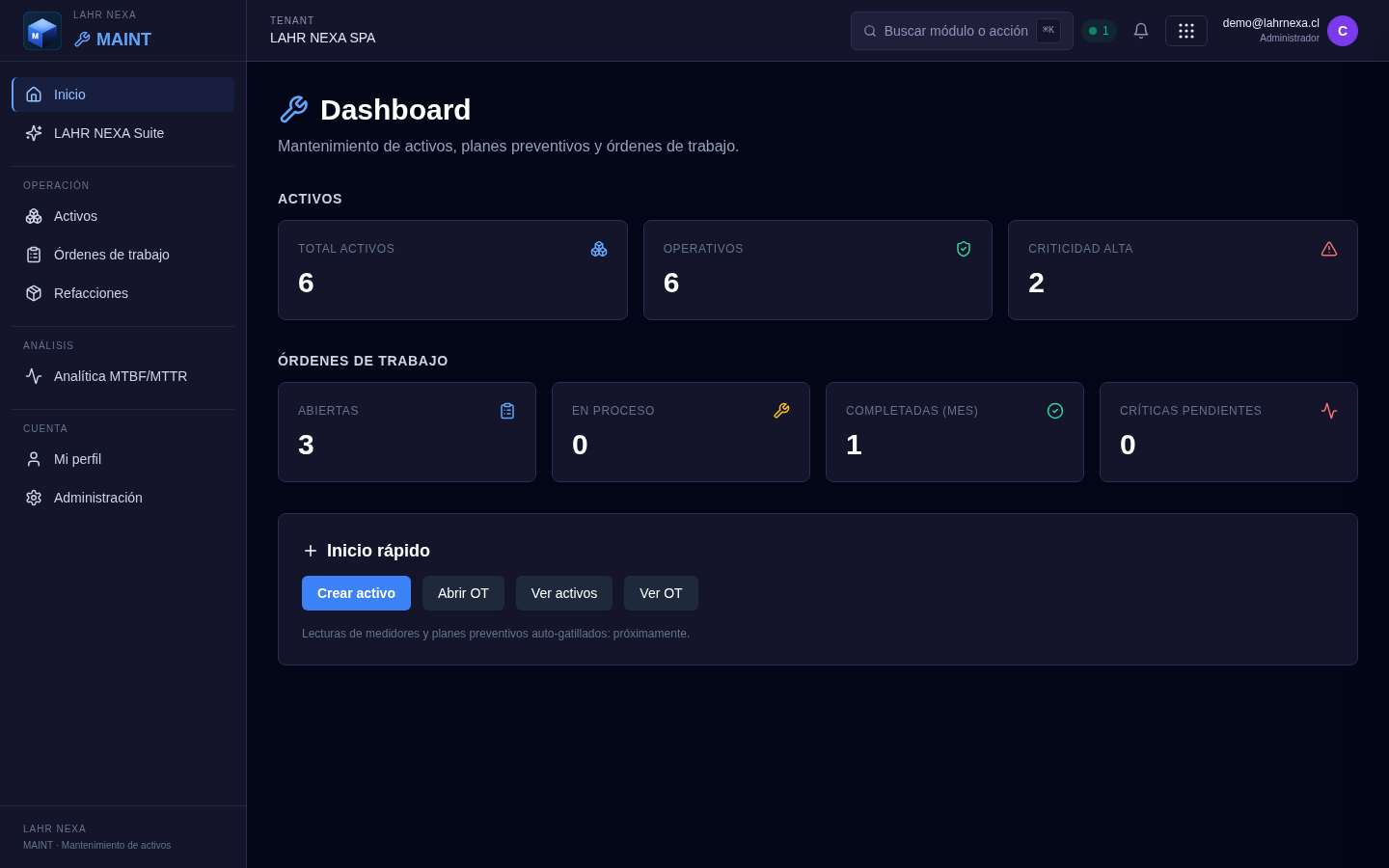
Task: Click the pulse icon on Críticas Pendientes card
Action: [x=1329, y=411]
